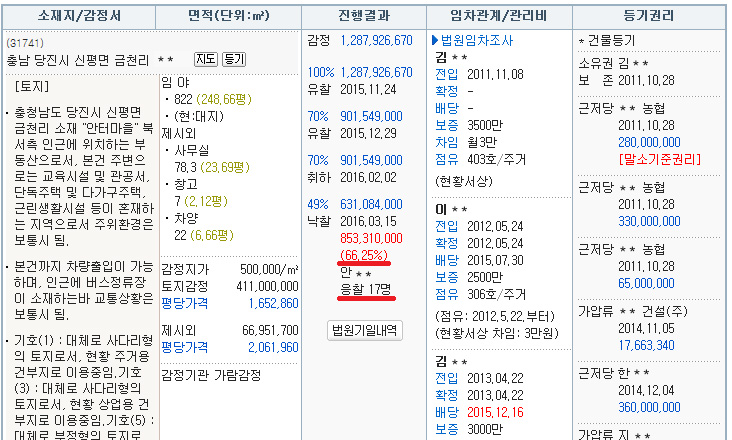Select the 소재지/감정서 column header
This screenshot has height=440, width=732.
(79, 16)
